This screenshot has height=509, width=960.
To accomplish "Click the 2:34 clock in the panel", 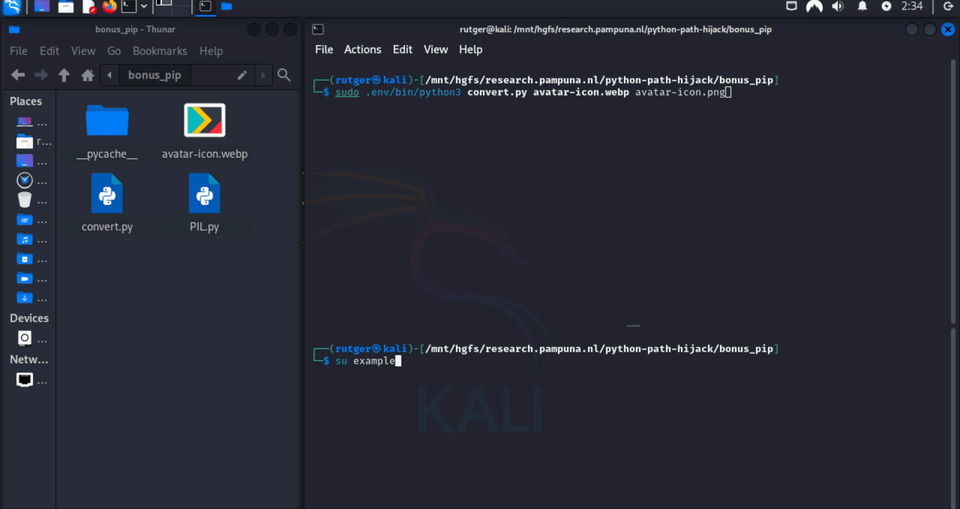I will (912, 6).
